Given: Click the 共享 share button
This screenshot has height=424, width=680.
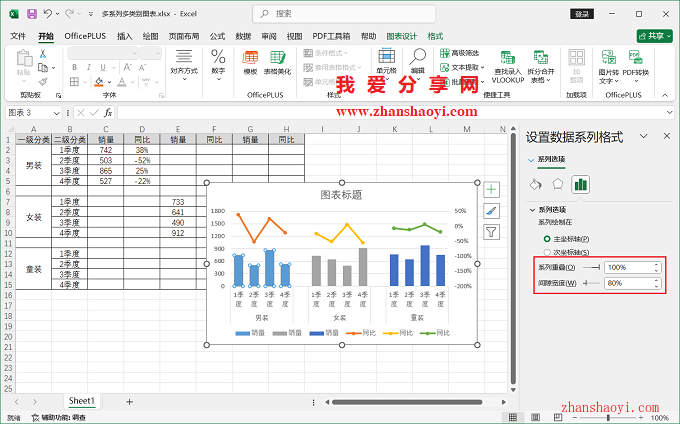Looking at the screenshot, I should tap(654, 36).
